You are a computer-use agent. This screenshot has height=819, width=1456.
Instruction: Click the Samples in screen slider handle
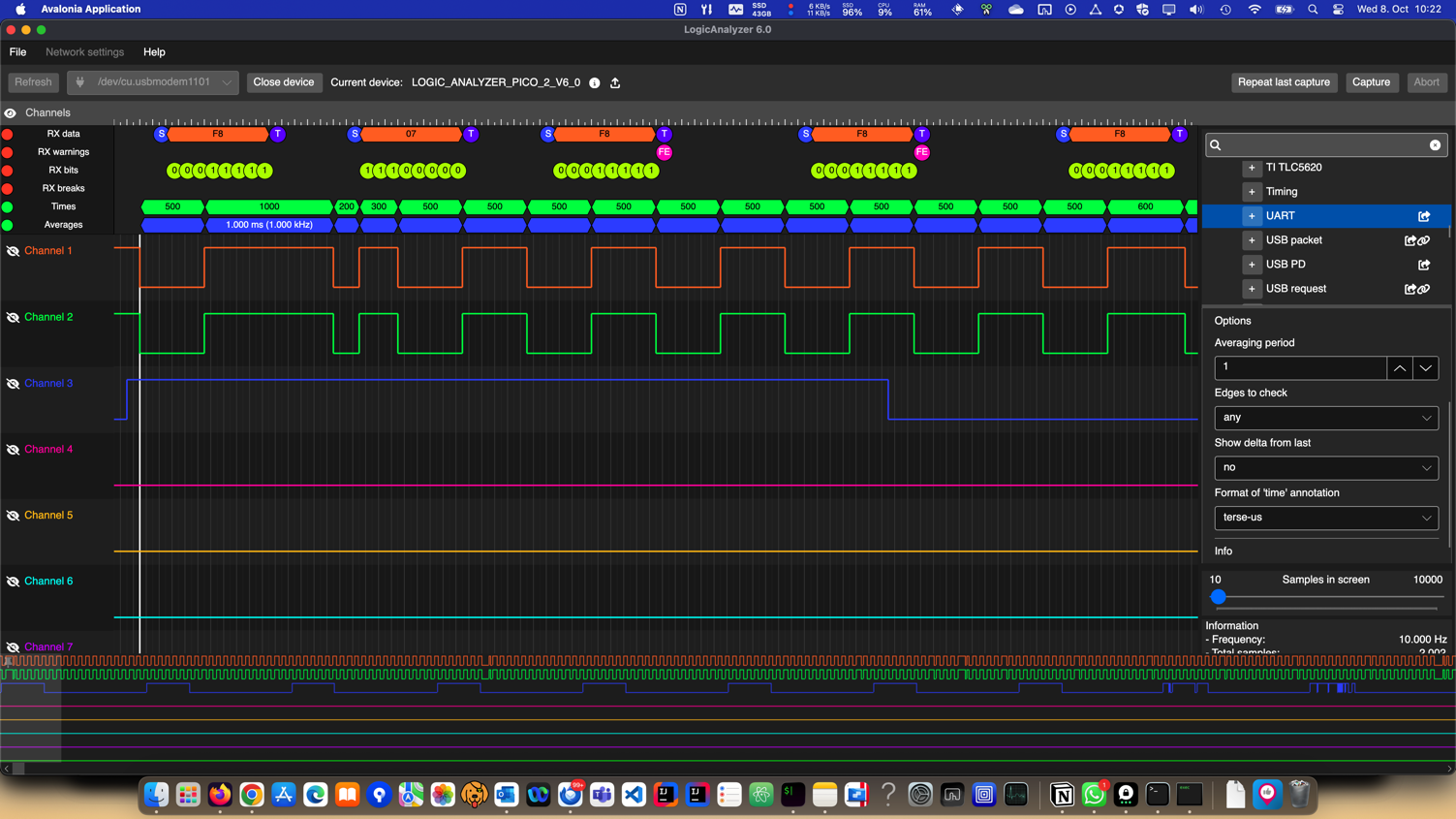[x=1219, y=597]
